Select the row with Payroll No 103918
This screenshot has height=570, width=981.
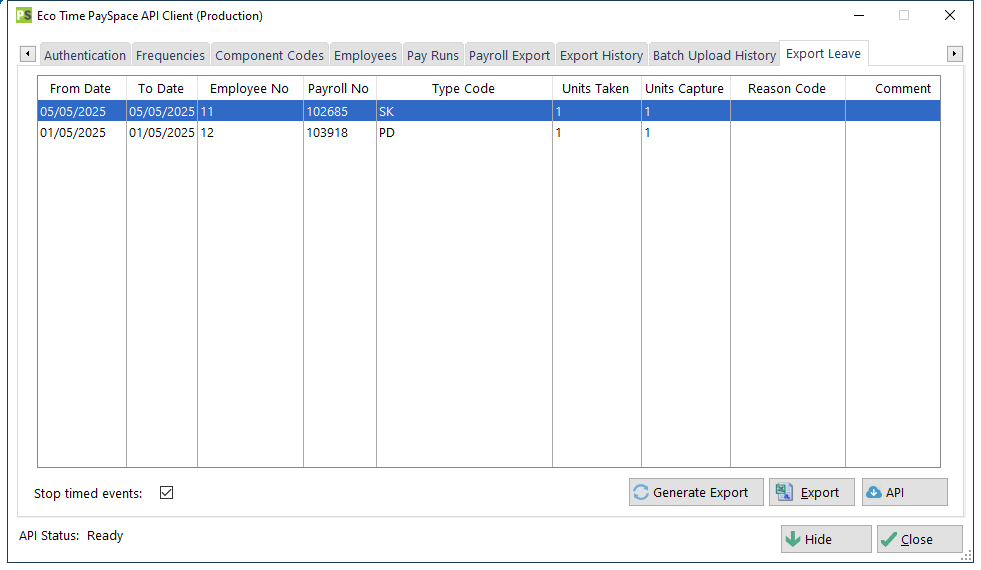coord(327,132)
